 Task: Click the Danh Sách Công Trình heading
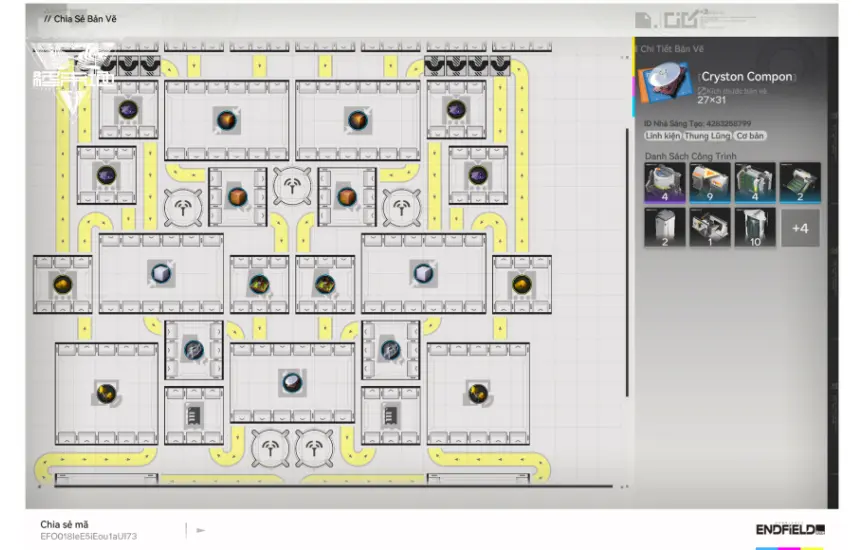pyautogui.click(x=690, y=156)
